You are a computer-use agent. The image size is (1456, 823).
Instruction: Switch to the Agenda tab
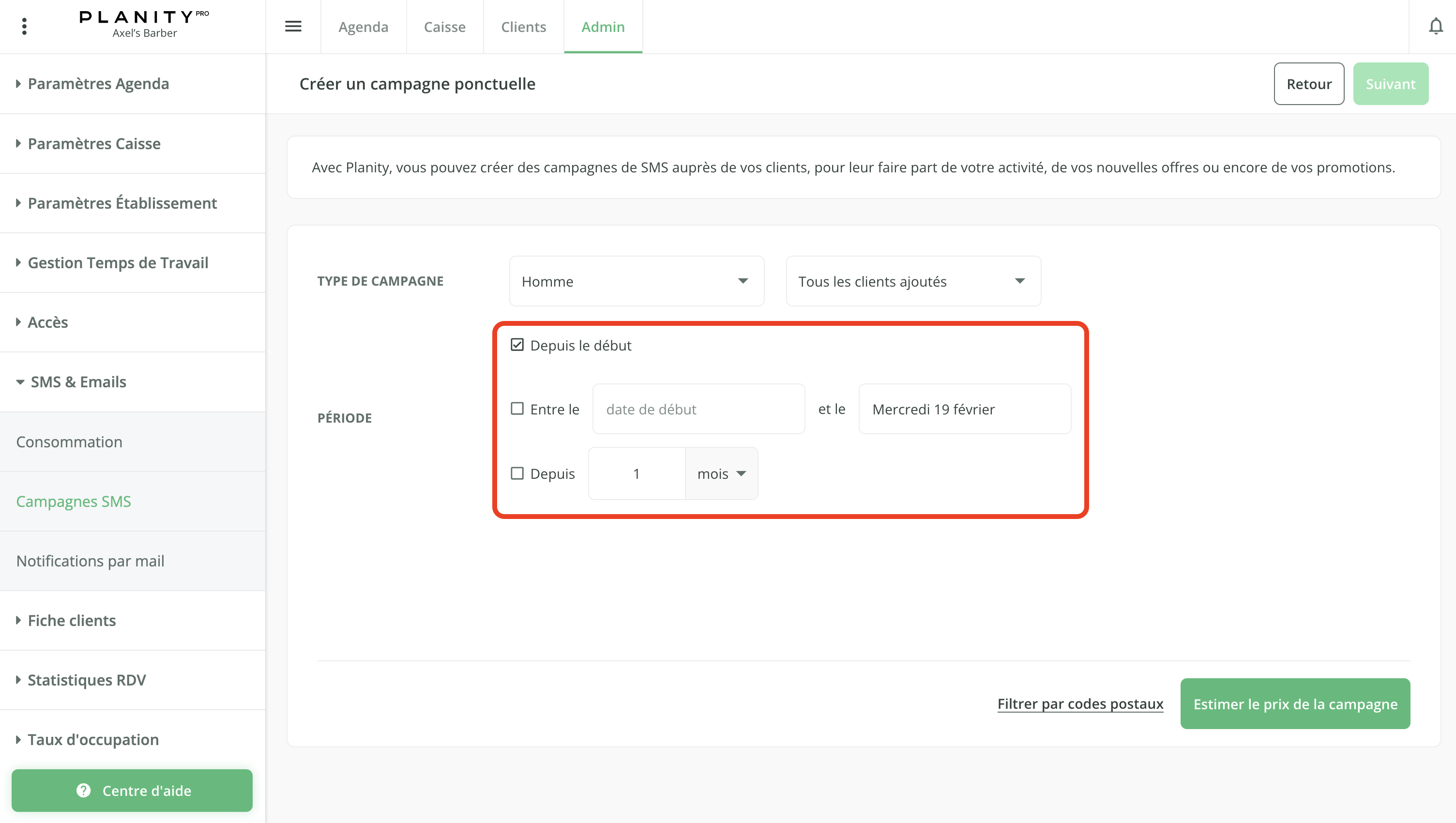(363, 27)
